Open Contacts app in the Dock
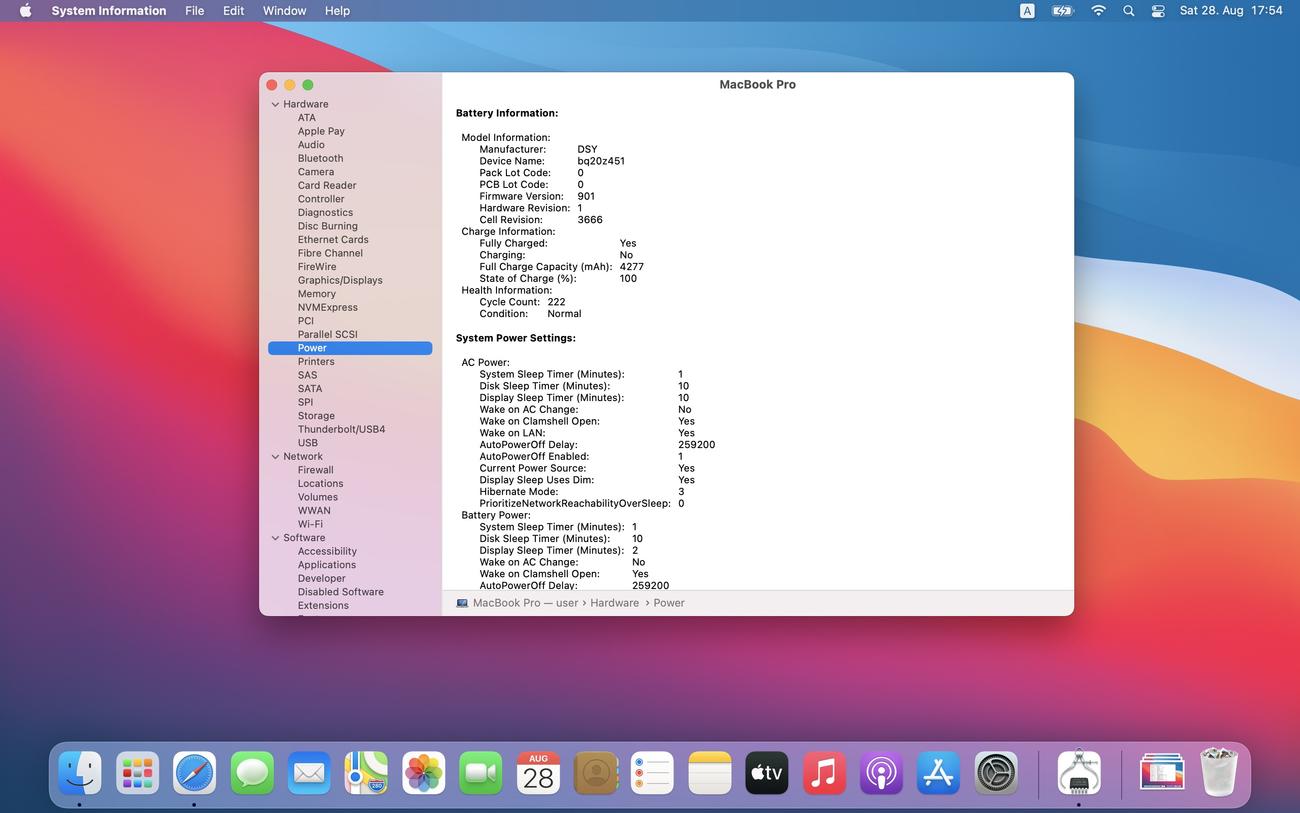 click(595, 773)
